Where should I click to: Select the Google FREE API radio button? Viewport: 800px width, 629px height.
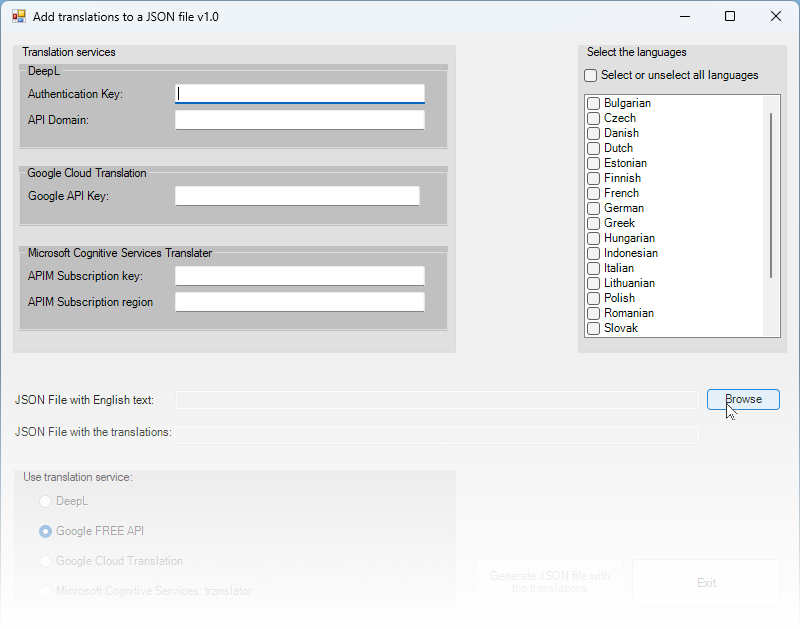[x=45, y=531]
